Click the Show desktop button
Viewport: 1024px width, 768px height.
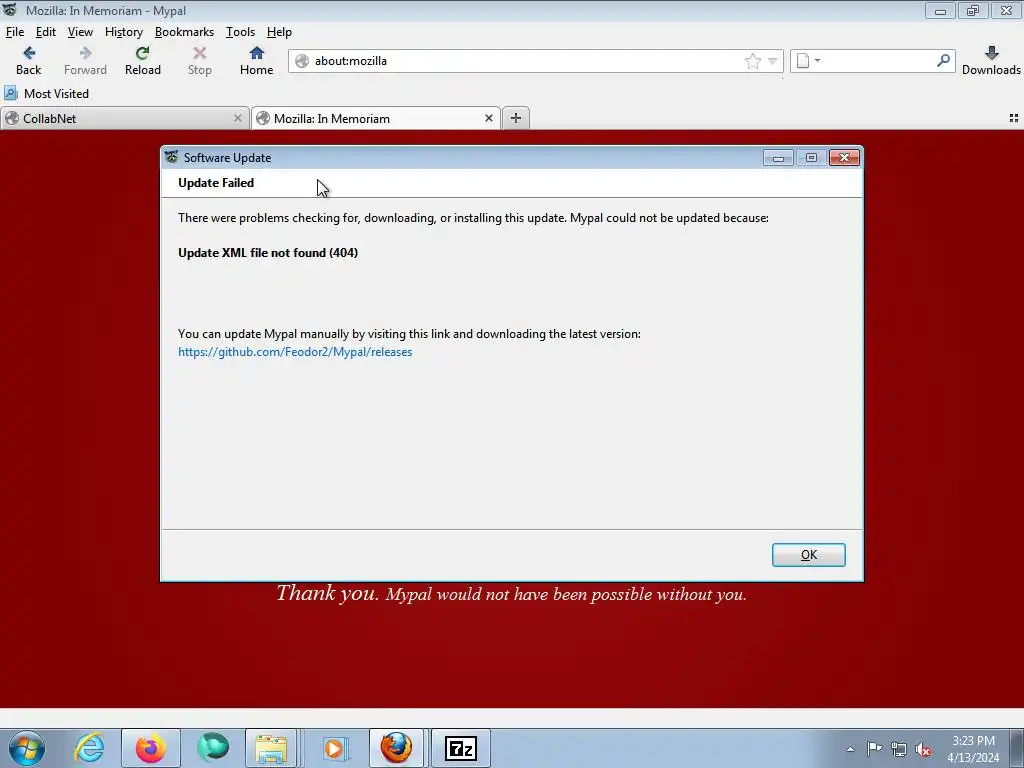[1017, 748]
